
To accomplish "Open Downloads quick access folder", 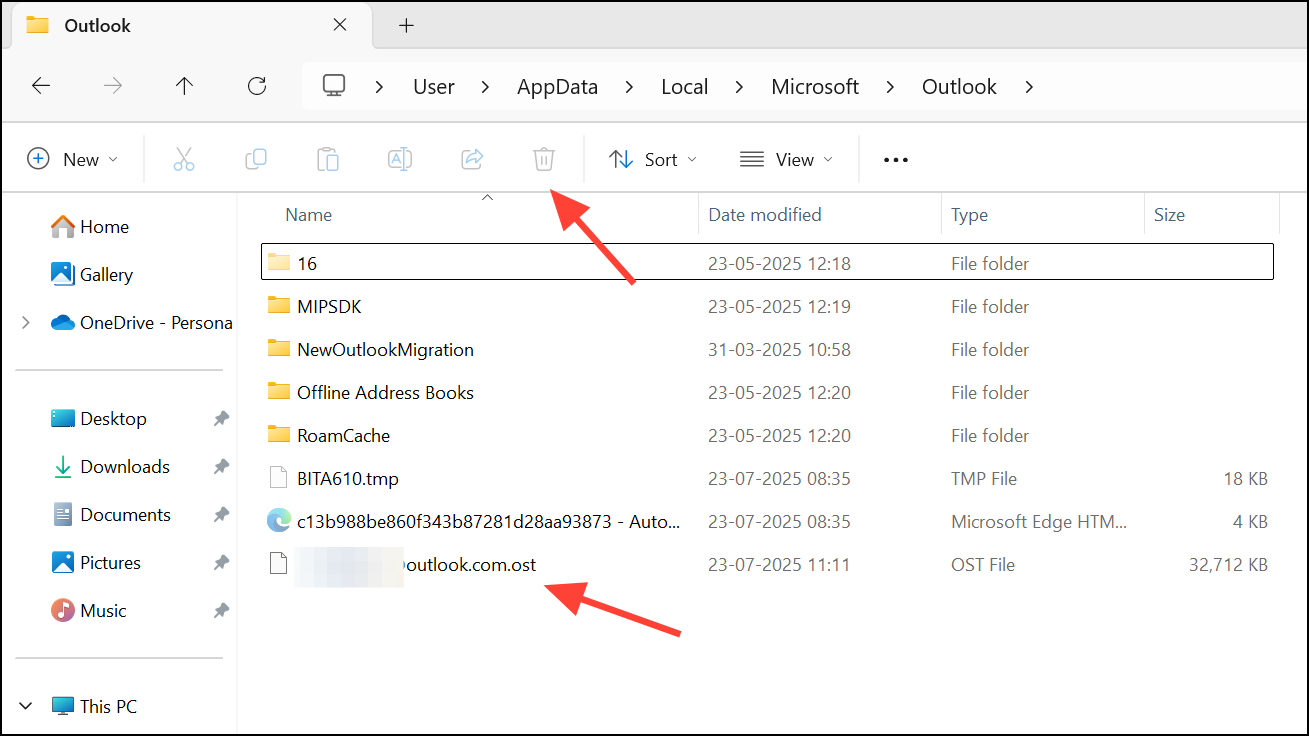I will [x=111, y=466].
